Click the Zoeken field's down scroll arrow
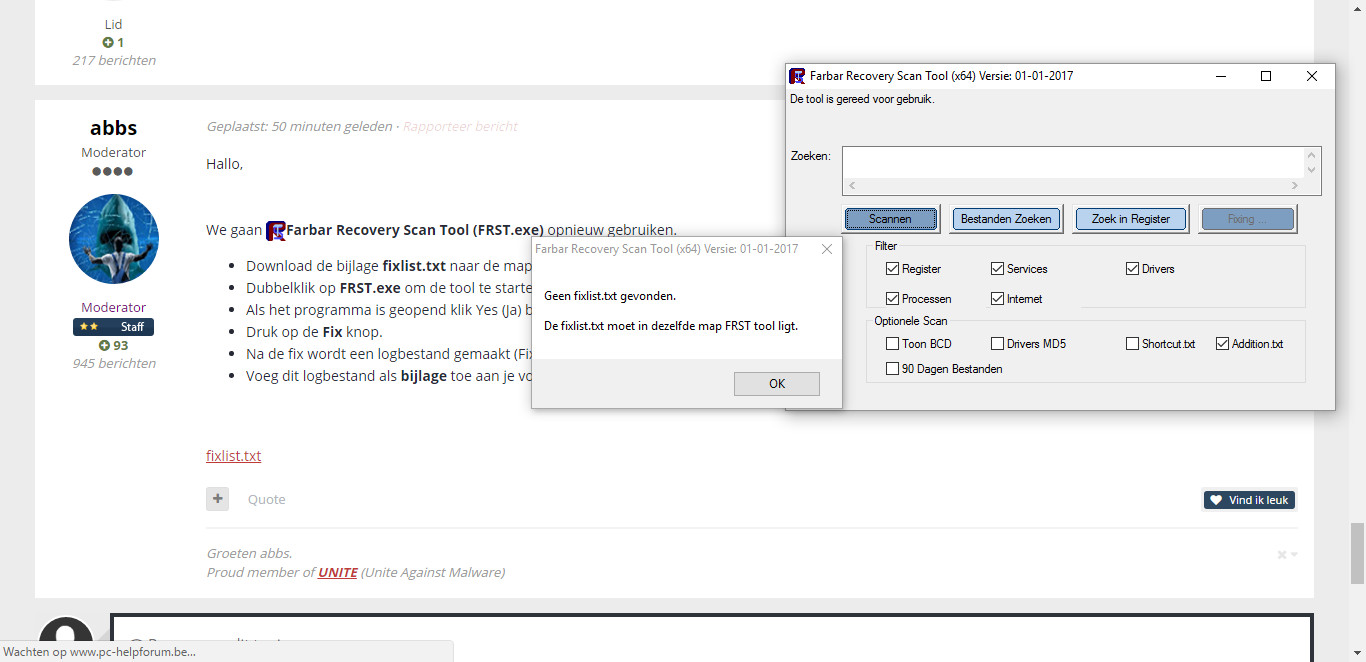 coord(1311,170)
